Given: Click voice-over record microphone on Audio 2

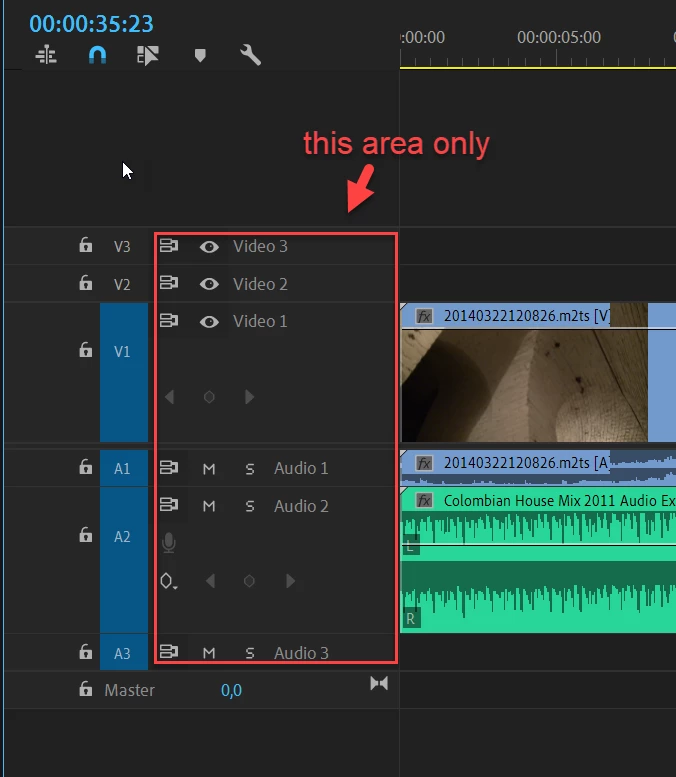Looking at the screenshot, I should click(x=169, y=543).
